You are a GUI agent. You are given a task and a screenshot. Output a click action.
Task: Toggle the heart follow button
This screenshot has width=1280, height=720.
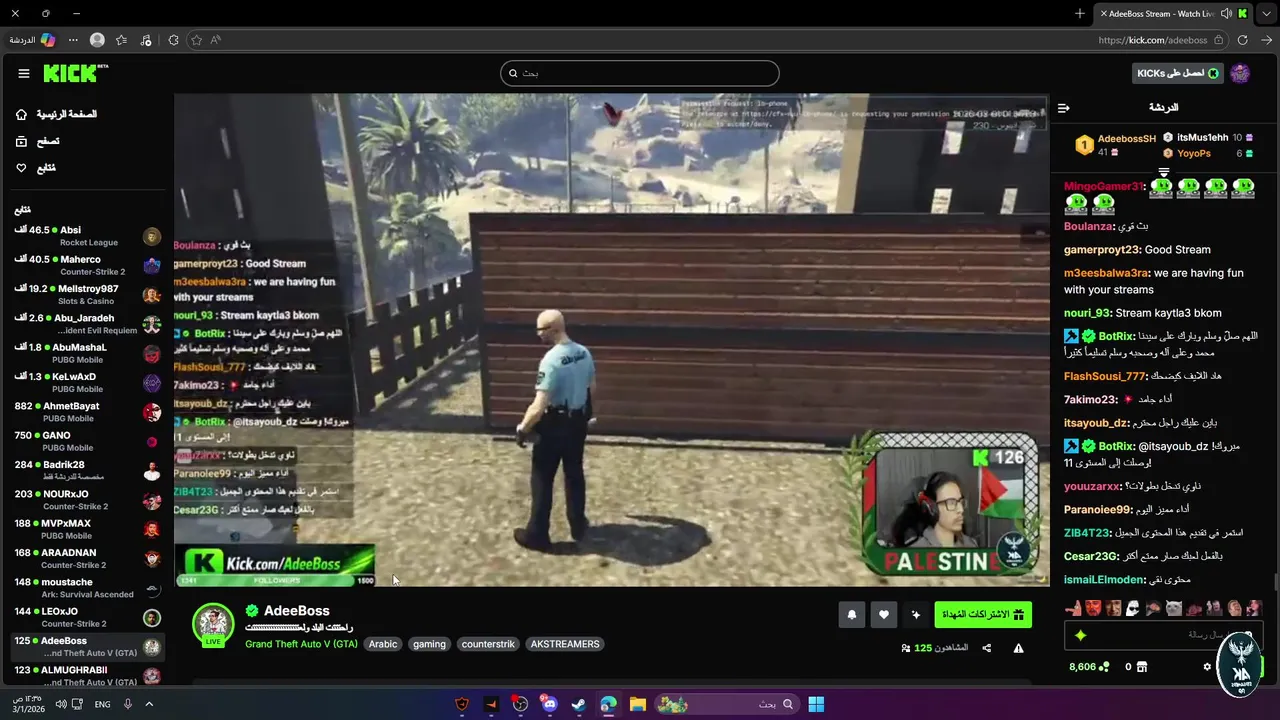coord(884,615)
